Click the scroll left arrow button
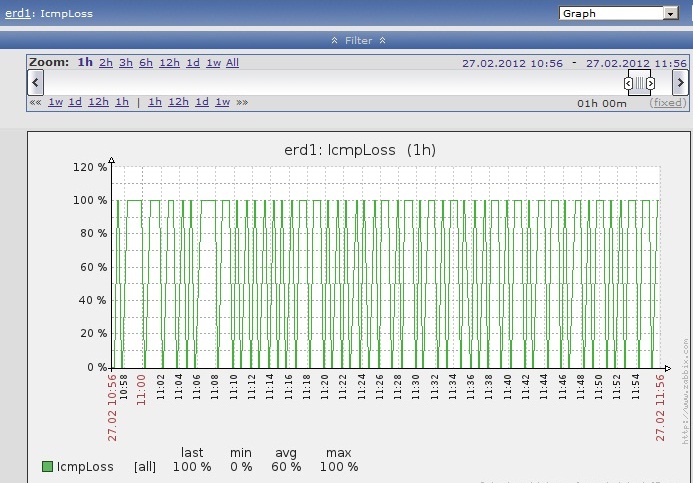The height and width of the screenshot is (483, 693). tap(35, 82)
